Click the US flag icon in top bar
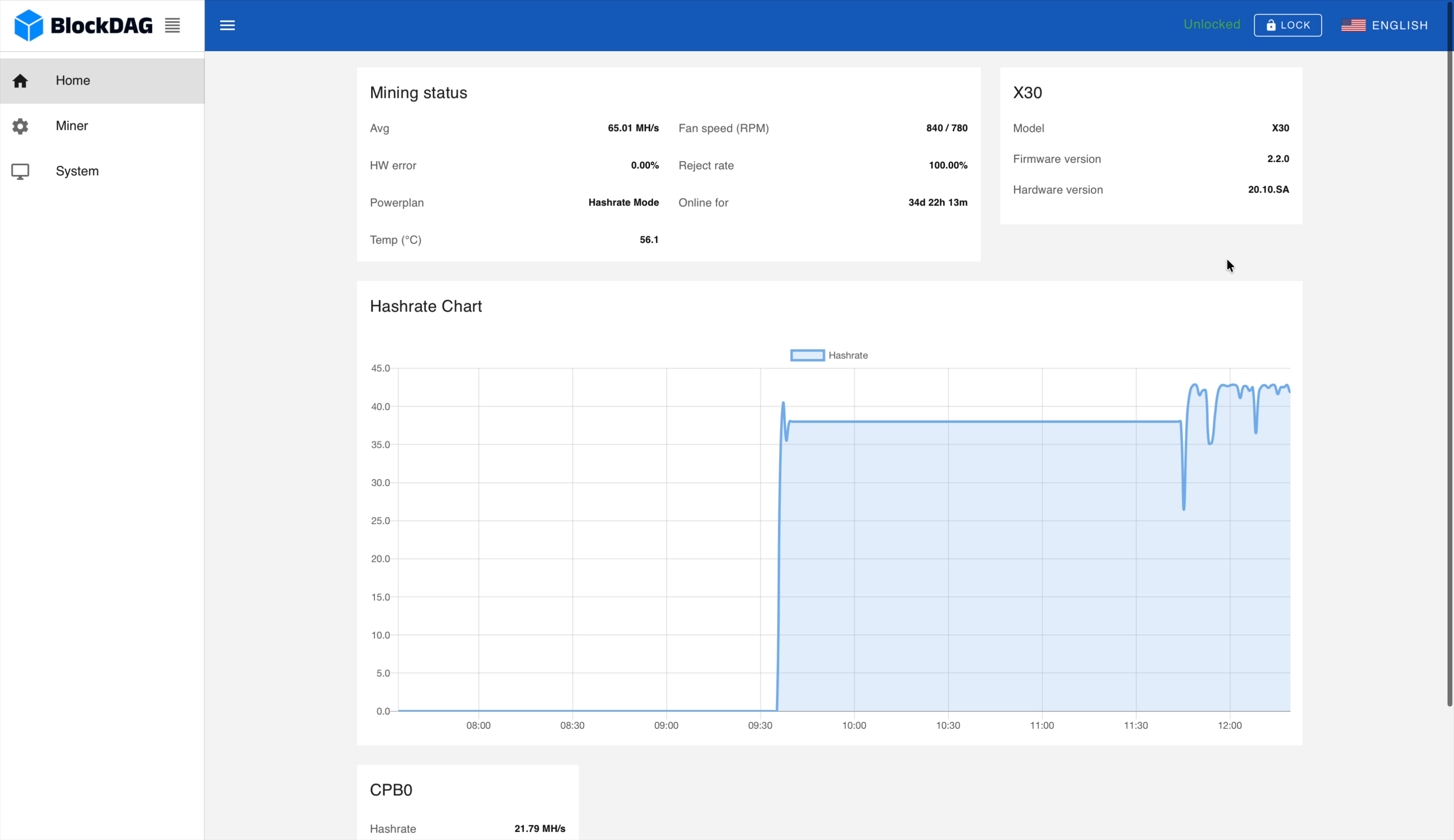Image resolution: width=1454 pixels, height=840 pixels. pyautogui.click(x=1354, y=25)
